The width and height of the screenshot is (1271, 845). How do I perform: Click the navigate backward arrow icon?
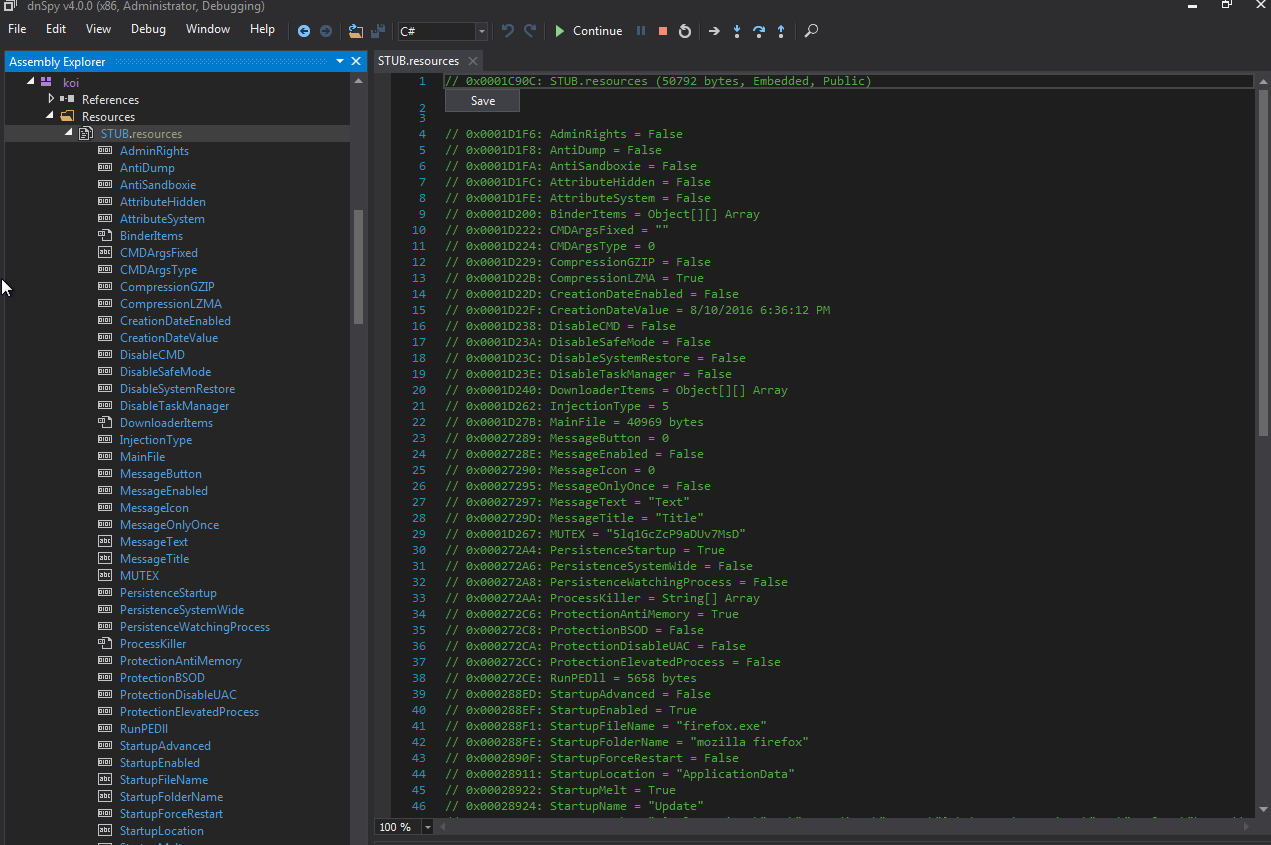coord(304,31)
